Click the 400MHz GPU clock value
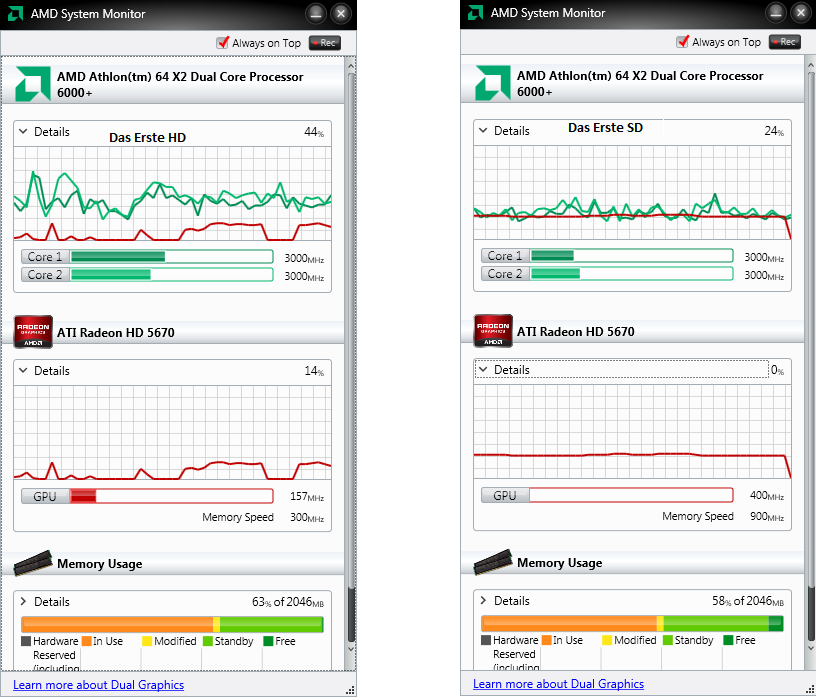 767,496
